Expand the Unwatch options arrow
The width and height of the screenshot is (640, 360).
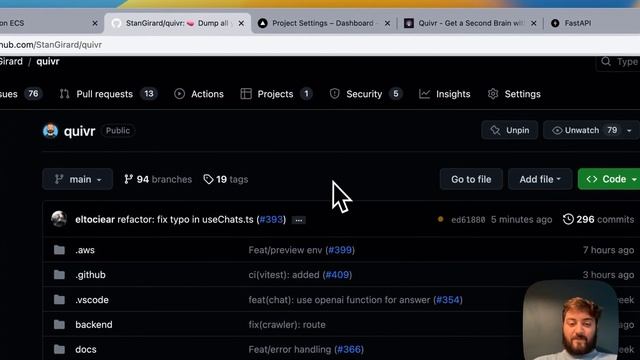pyautogui.click(x=629, y=131)
